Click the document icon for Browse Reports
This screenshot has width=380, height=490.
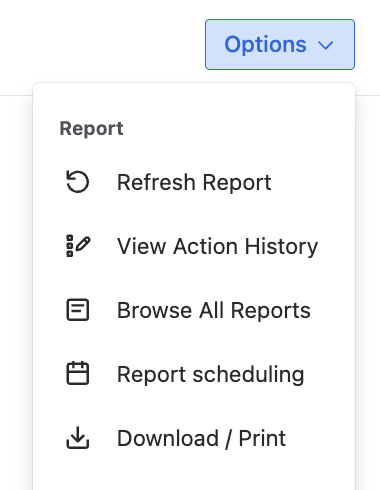tap(78, 310)
